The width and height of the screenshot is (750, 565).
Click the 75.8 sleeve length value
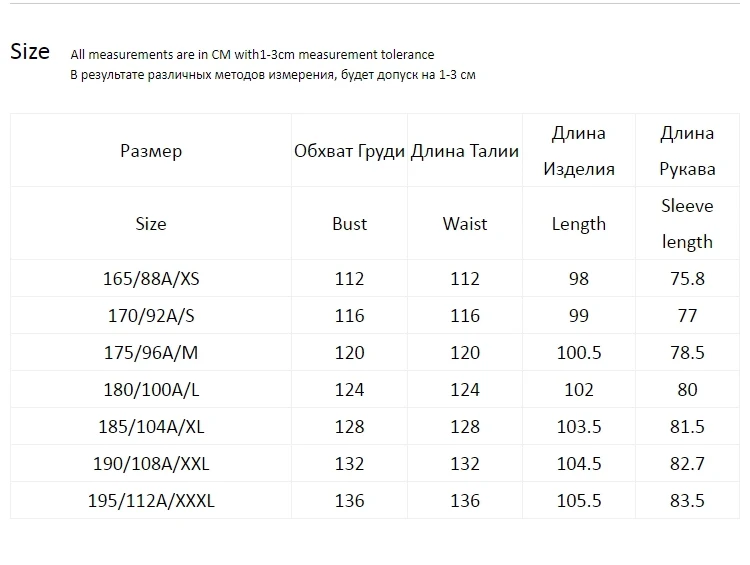click(687, 278)
